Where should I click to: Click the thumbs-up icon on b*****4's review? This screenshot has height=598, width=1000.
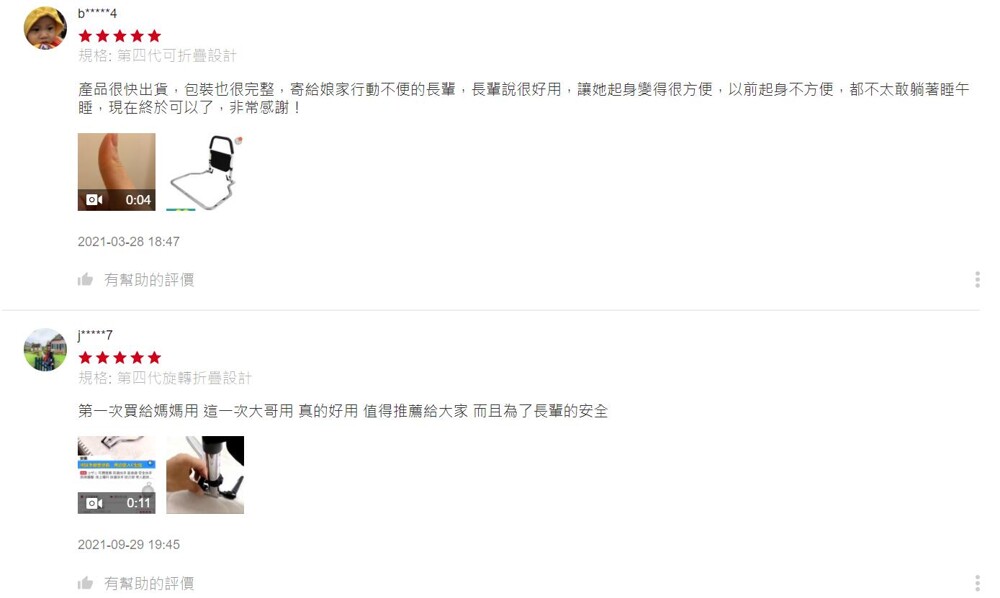[x=85, y=279]
